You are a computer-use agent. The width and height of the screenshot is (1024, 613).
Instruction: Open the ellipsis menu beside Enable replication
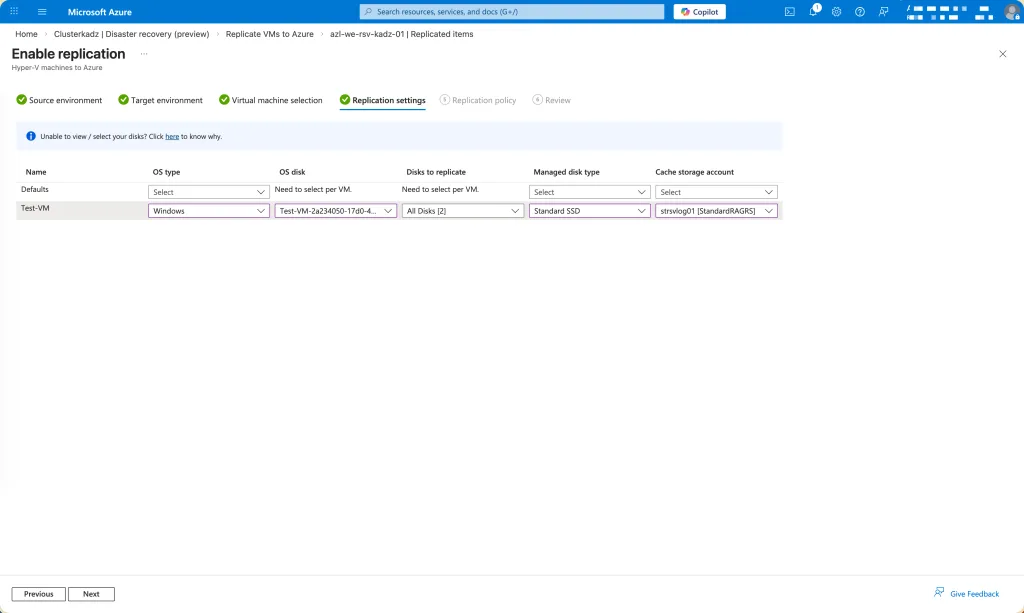tap(144, 54)
